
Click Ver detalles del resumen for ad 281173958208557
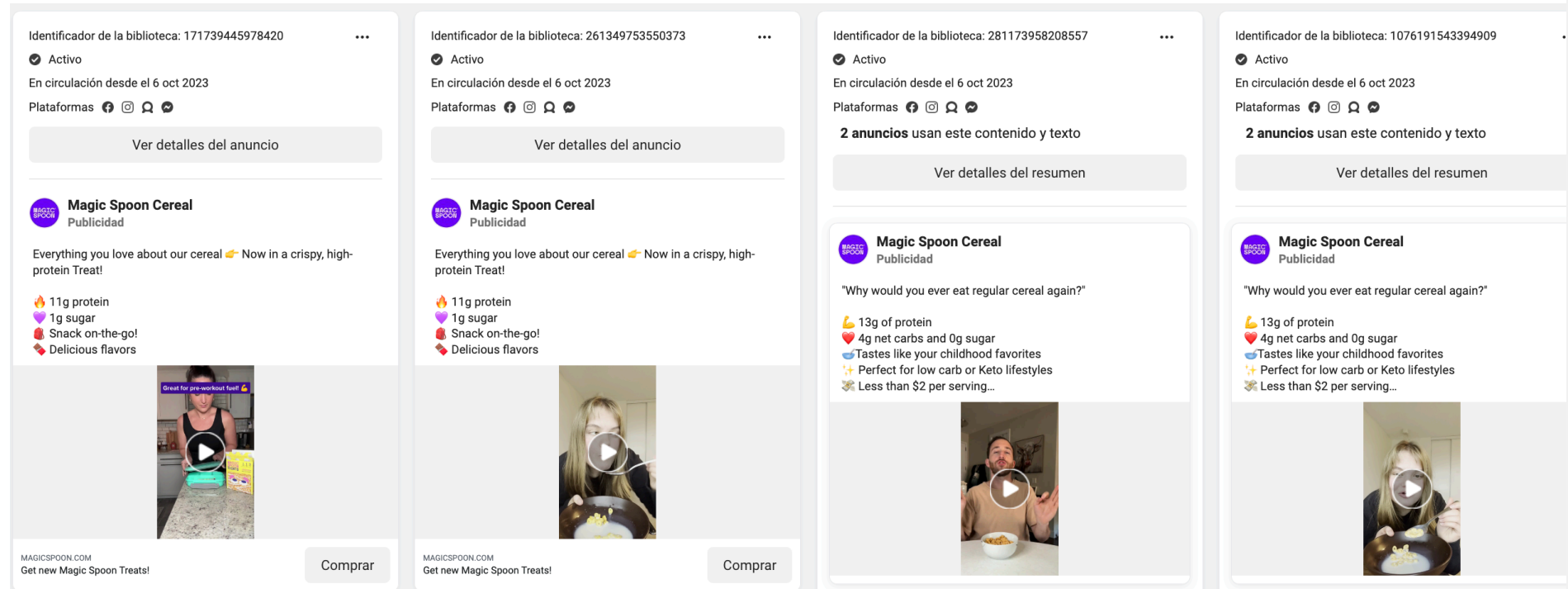(1010, 173)
